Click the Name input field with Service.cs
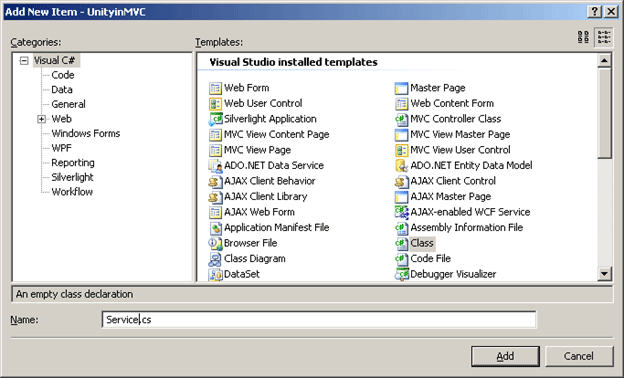624x378 pixels. (319, 320)
